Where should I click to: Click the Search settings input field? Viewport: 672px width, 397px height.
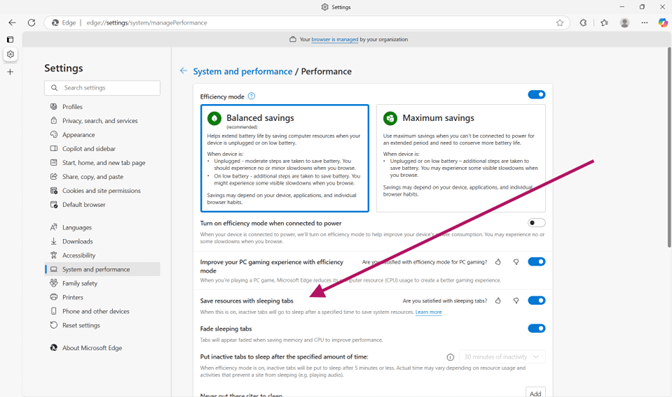(x=102, y=88)
